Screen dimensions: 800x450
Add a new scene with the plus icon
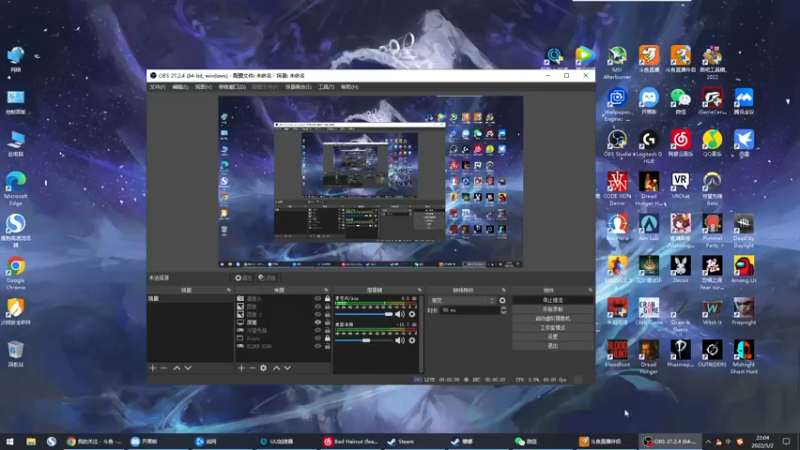pyautogui.click(x=153, y=368)
